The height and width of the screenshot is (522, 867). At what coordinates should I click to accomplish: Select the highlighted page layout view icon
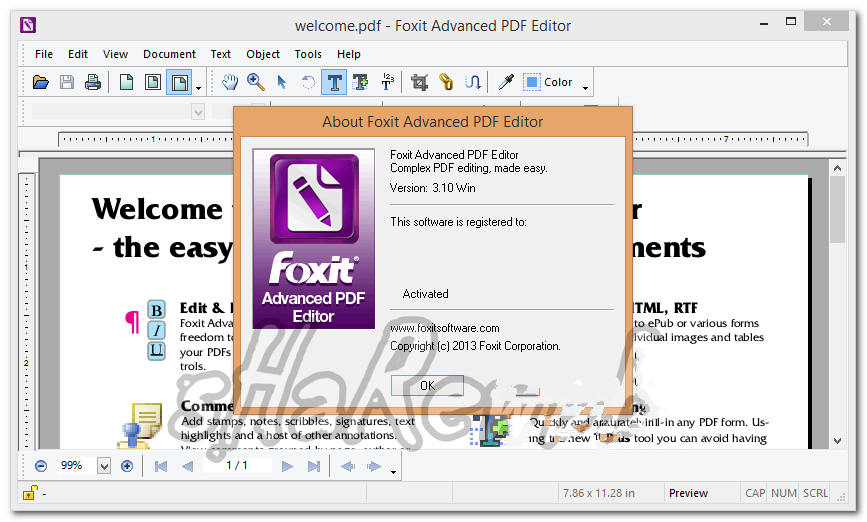coord(179,82)
